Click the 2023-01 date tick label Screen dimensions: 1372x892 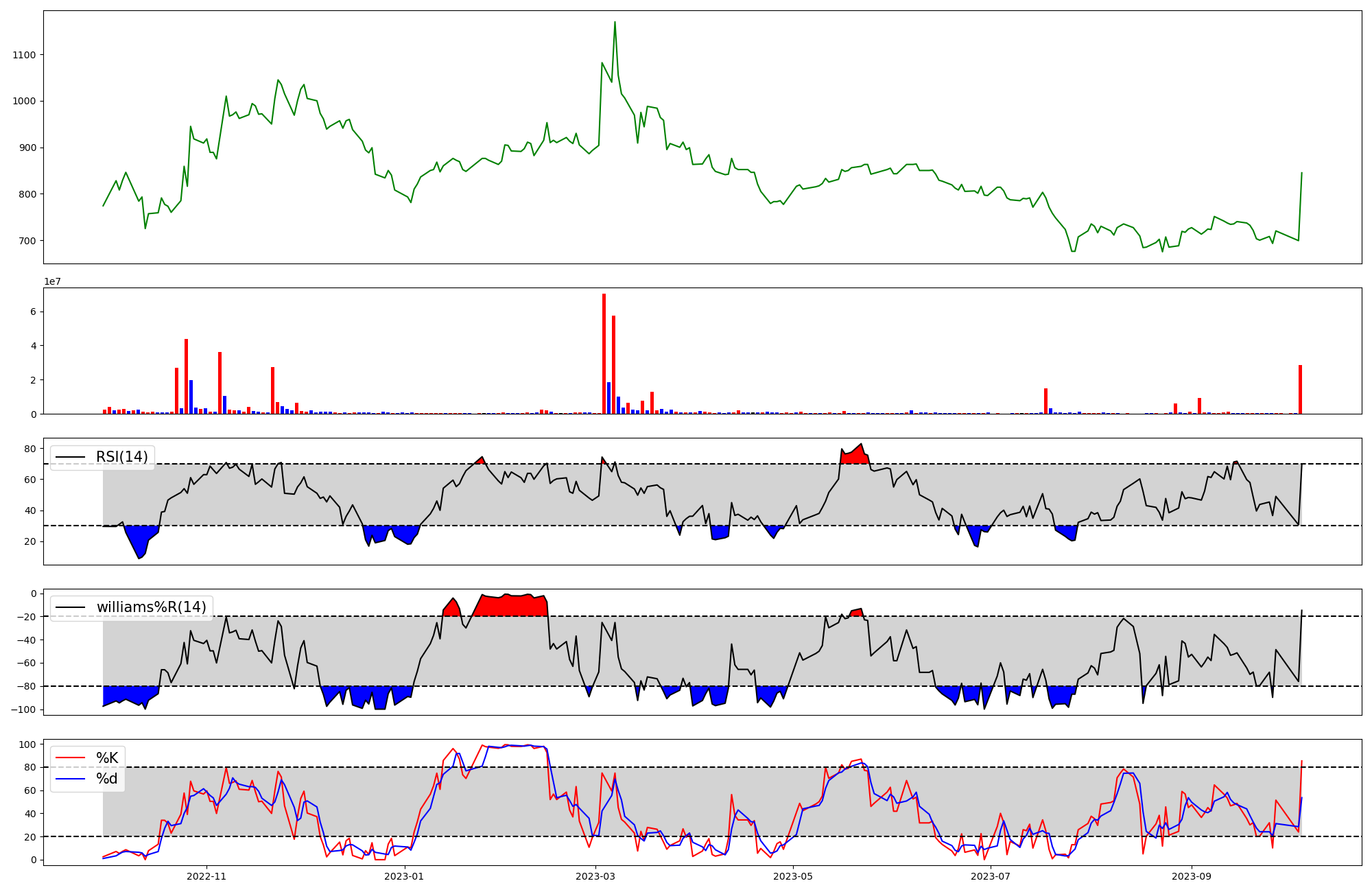coord(404,876)
